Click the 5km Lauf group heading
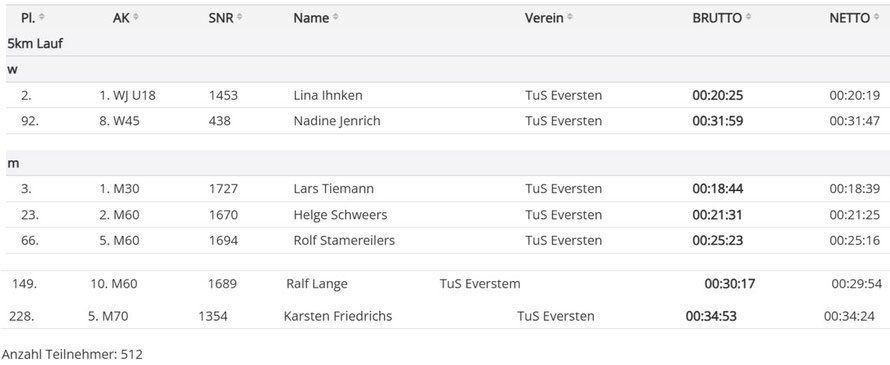 [35, 44]
